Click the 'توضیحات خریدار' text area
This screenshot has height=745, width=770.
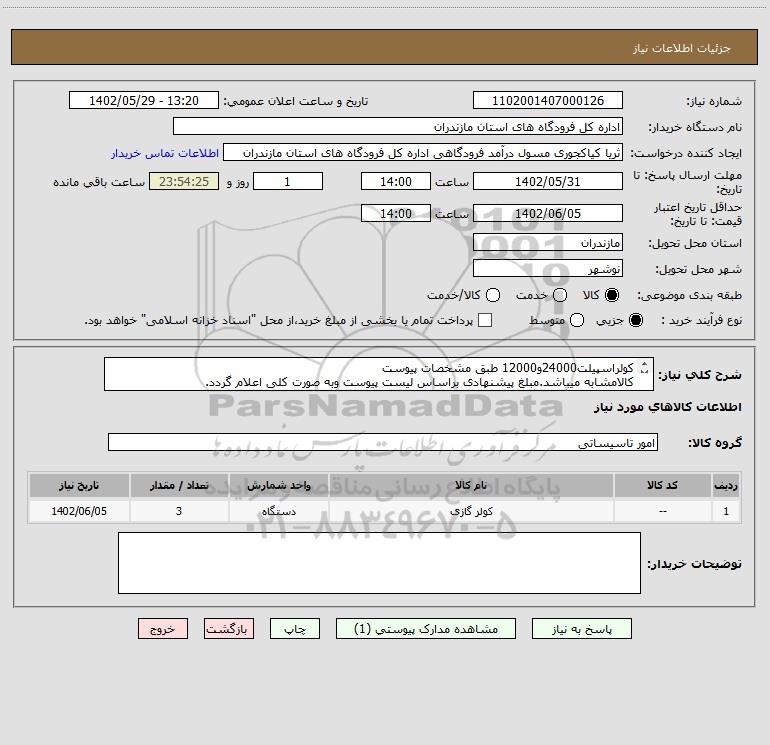tap(380, 562)
